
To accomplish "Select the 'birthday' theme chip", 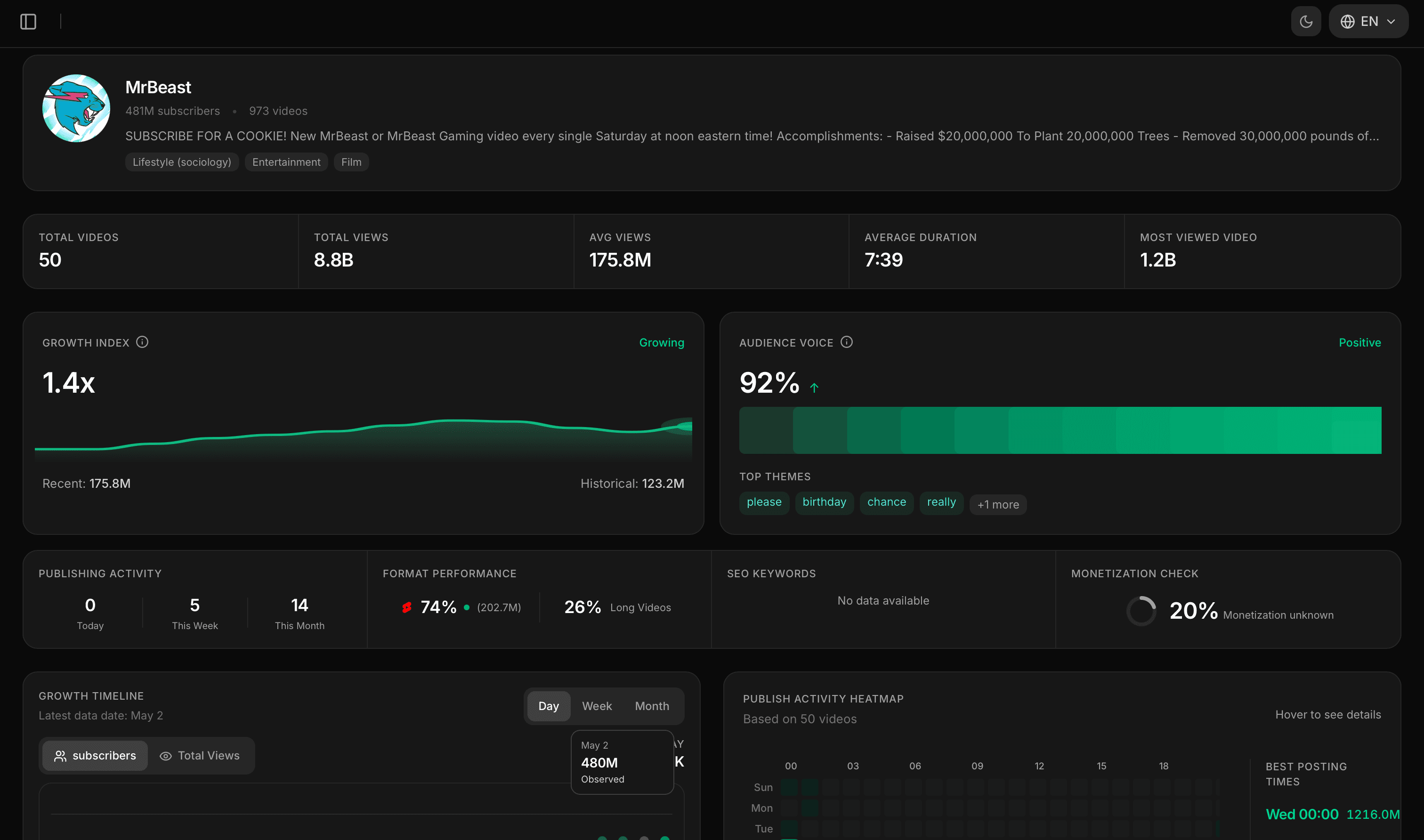I will click(x=824, y=502).
